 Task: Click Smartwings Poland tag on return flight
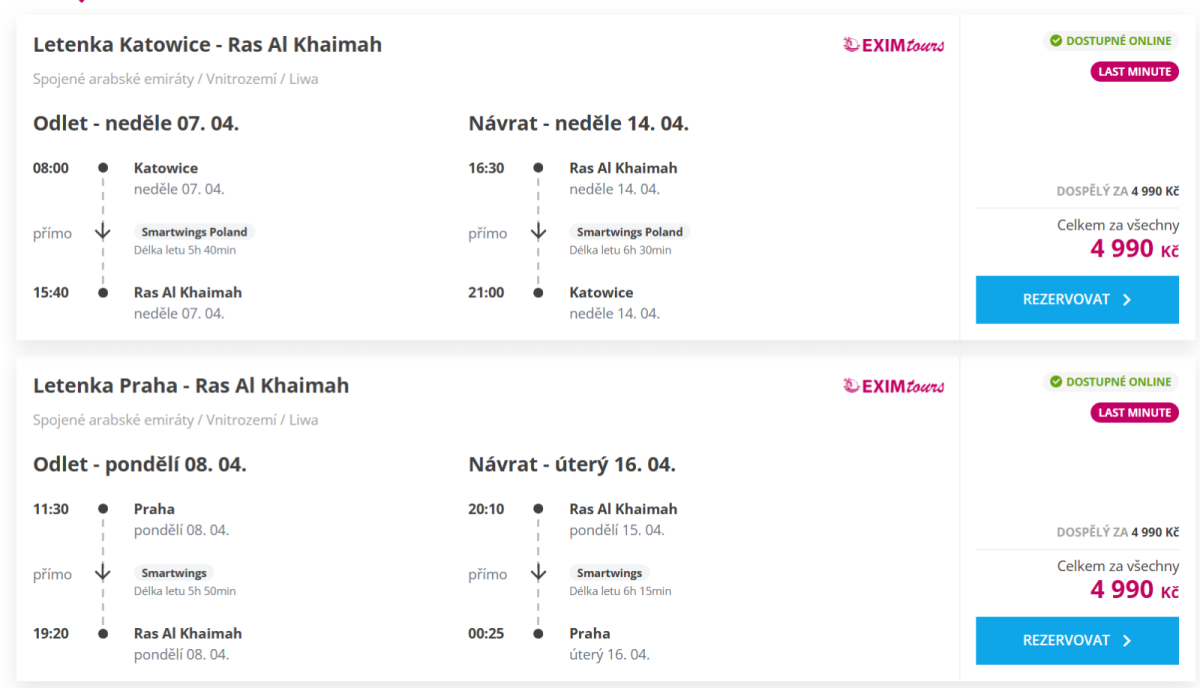click(629, 232)
